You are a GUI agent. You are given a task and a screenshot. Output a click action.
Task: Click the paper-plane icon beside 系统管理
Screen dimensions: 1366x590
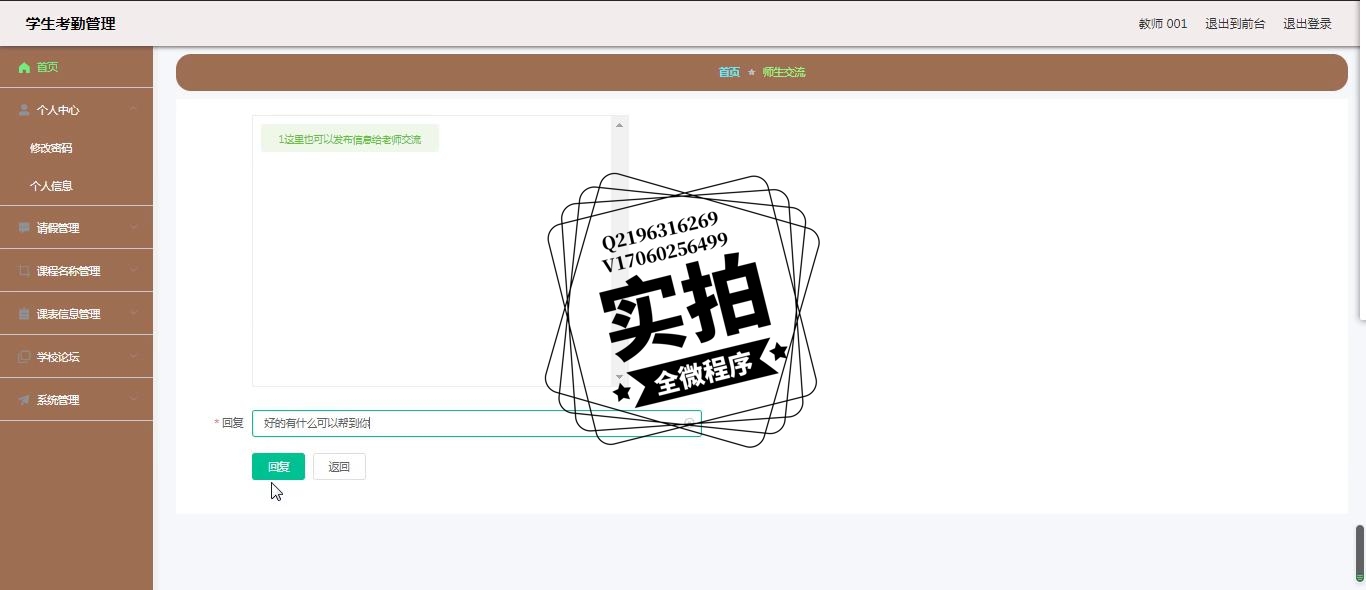click(24, 400)
